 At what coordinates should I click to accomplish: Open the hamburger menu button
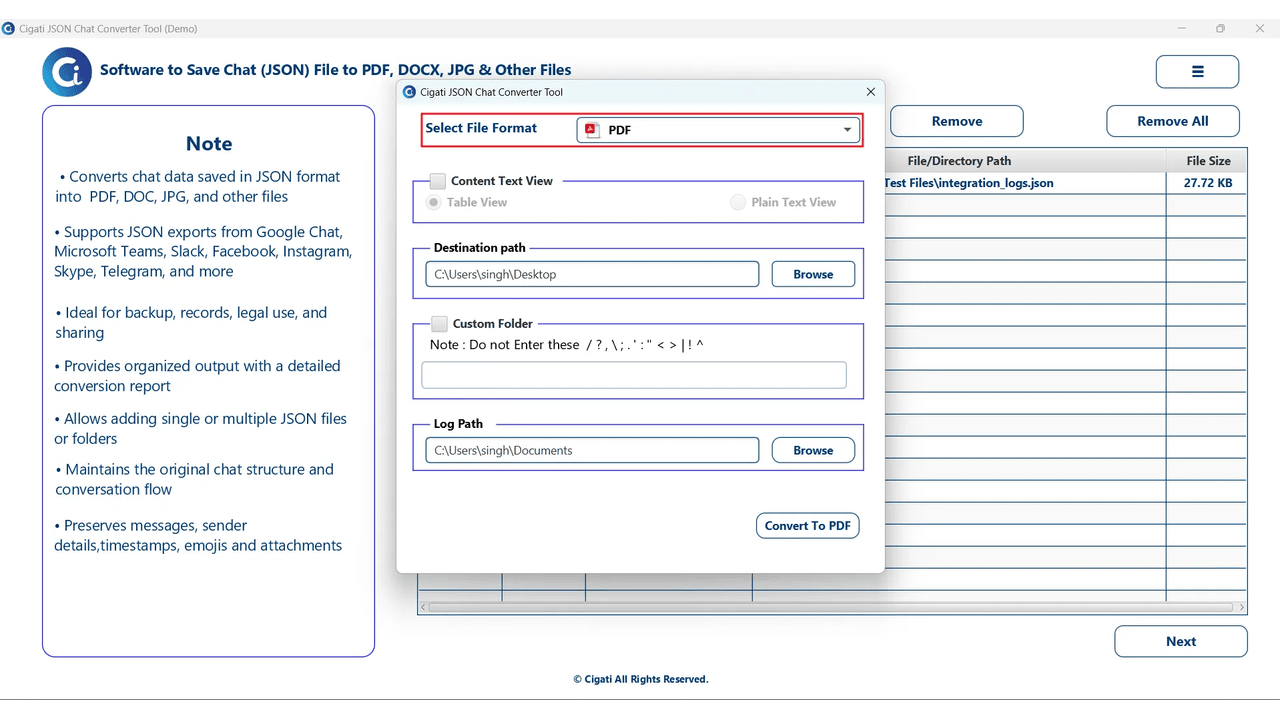coord(1197,72)
